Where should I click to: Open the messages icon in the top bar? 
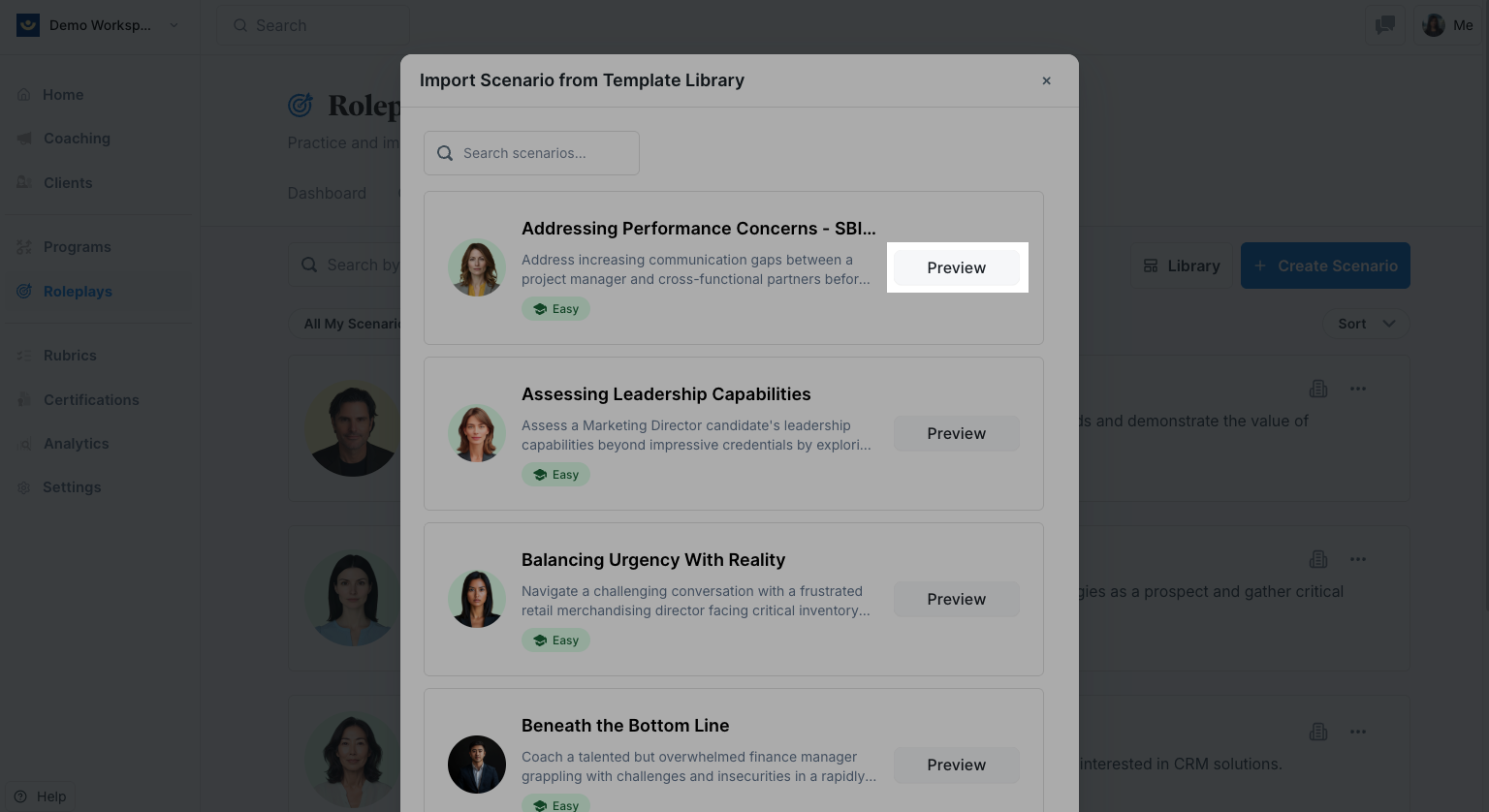click(x=1385, y=25)
